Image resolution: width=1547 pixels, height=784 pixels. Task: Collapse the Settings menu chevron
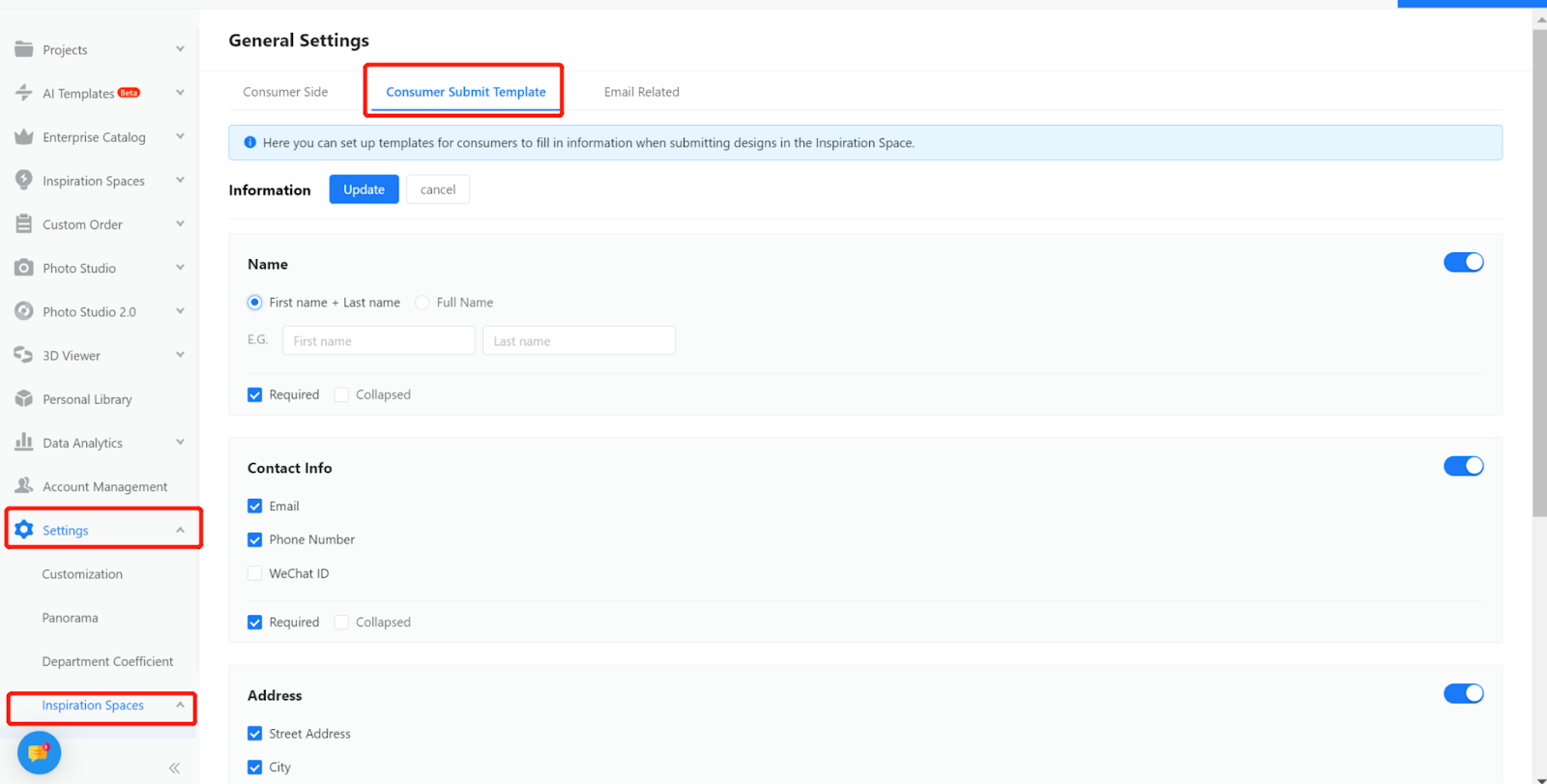point(180,530)
